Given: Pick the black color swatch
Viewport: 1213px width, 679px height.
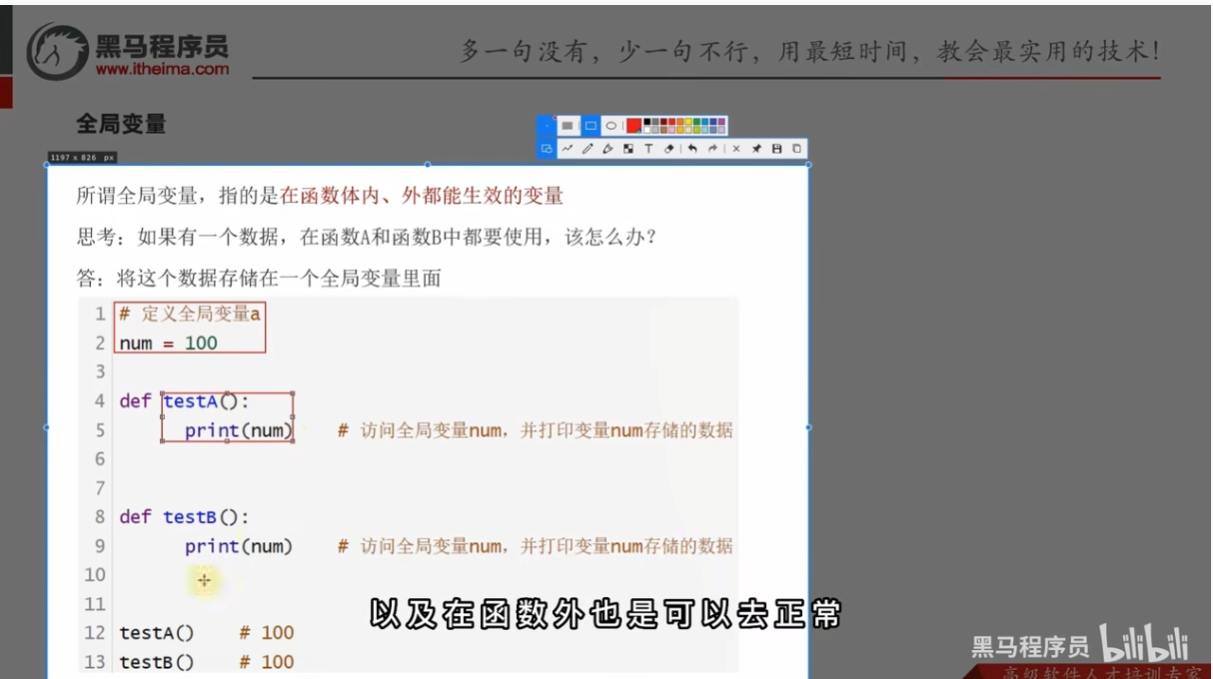Looking at the screenshot, I should pyautogui.click(x=647, y=121).
